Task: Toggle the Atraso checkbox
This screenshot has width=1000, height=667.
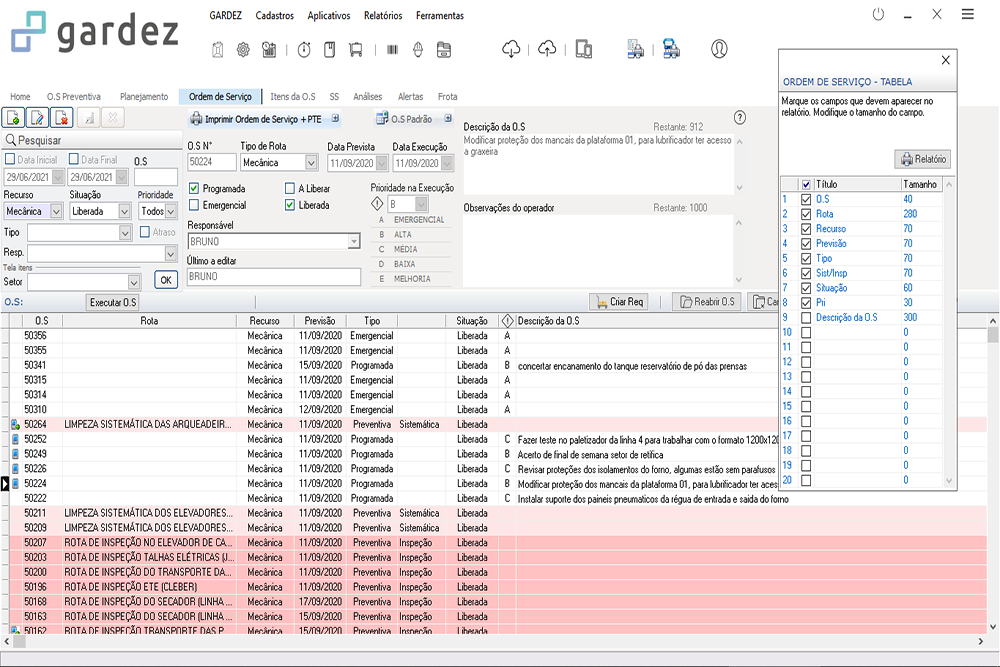Action: (x=145, y=232)
